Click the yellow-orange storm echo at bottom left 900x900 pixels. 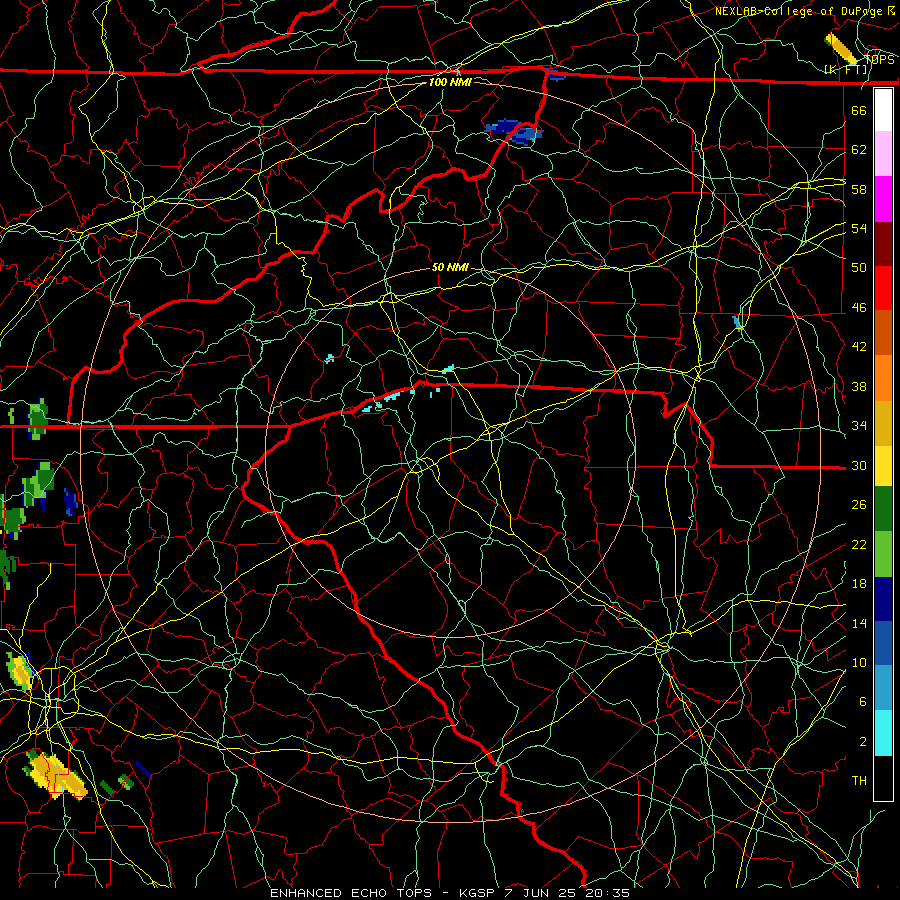[55, 775]
